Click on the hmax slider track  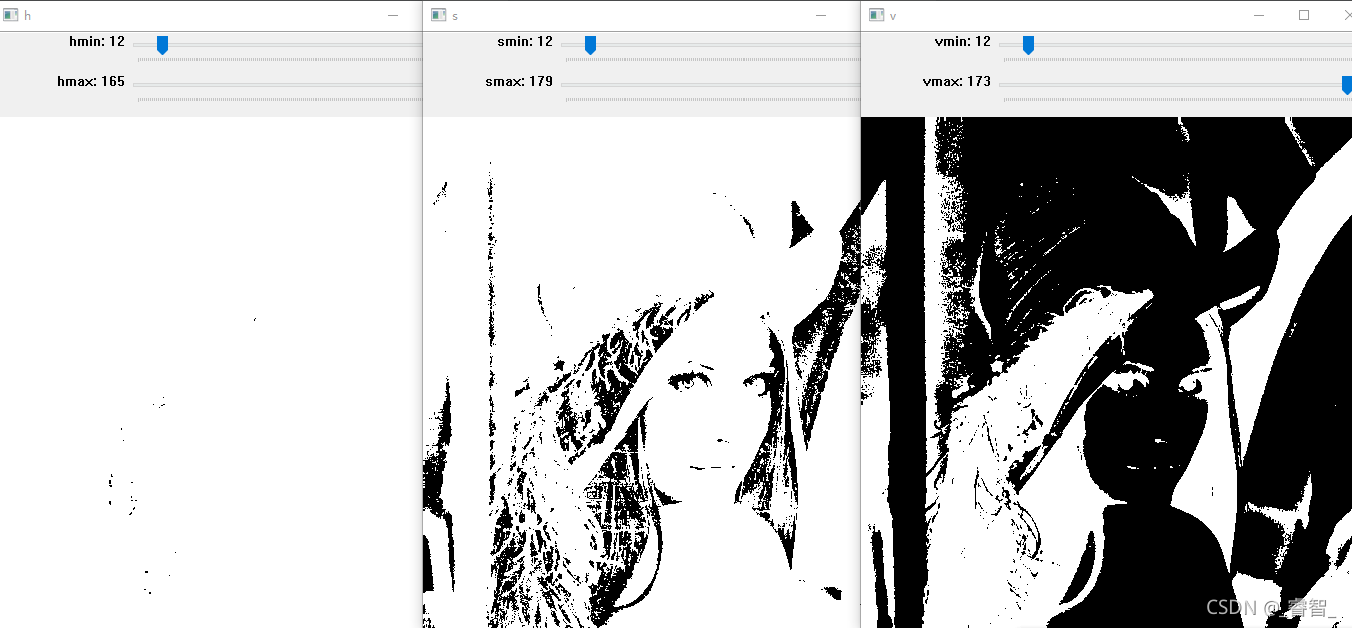click(x=278, y=85)
